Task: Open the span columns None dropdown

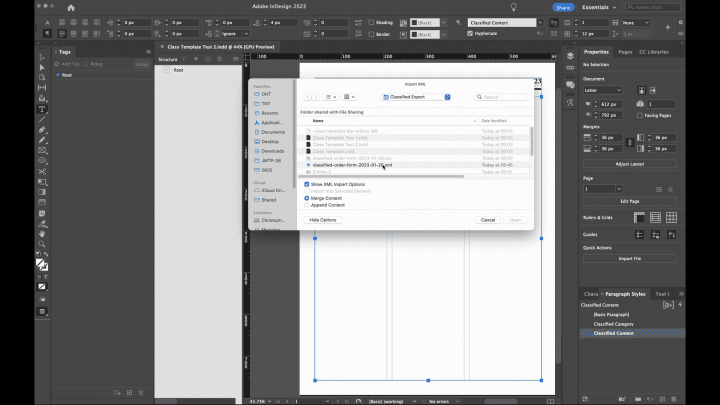Action: (636, 22)
